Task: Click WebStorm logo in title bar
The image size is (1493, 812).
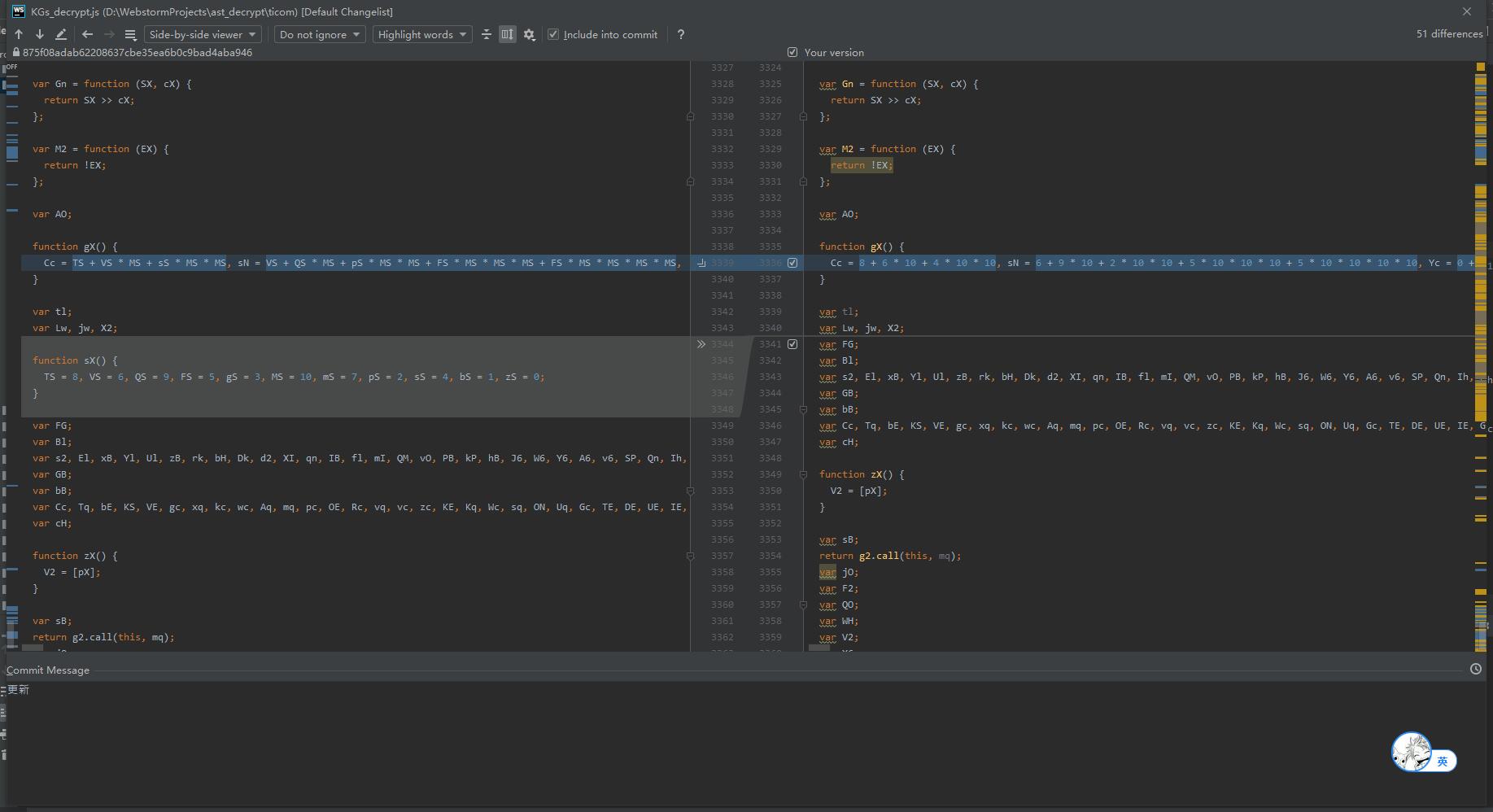Action: (x=19, y=11)
